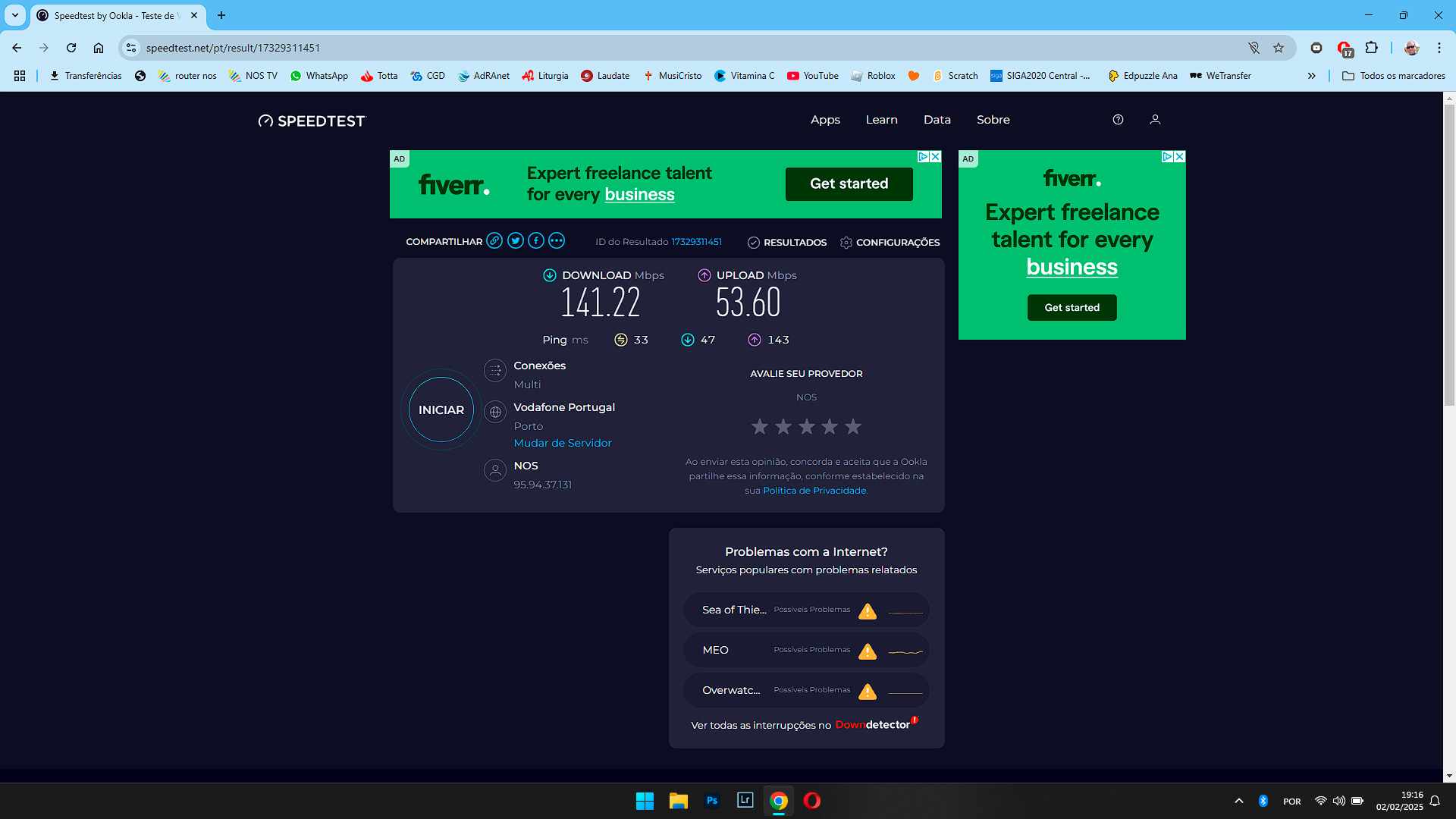1456x819 pixels.
Task: Click the copy link share icon
Action: (494, 241)
